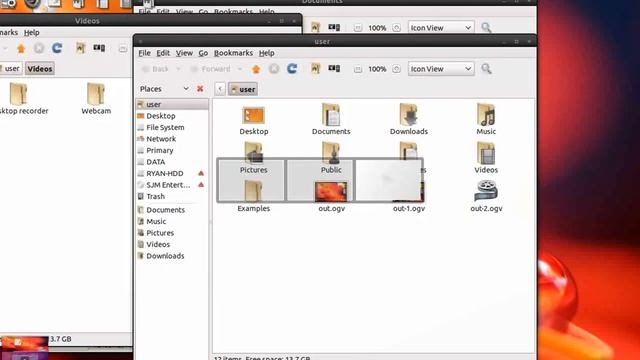Image resolution: width=640 pixels, height=360 pixels.
Task: Select the Downloads folder icon
Action: [409, 115]
